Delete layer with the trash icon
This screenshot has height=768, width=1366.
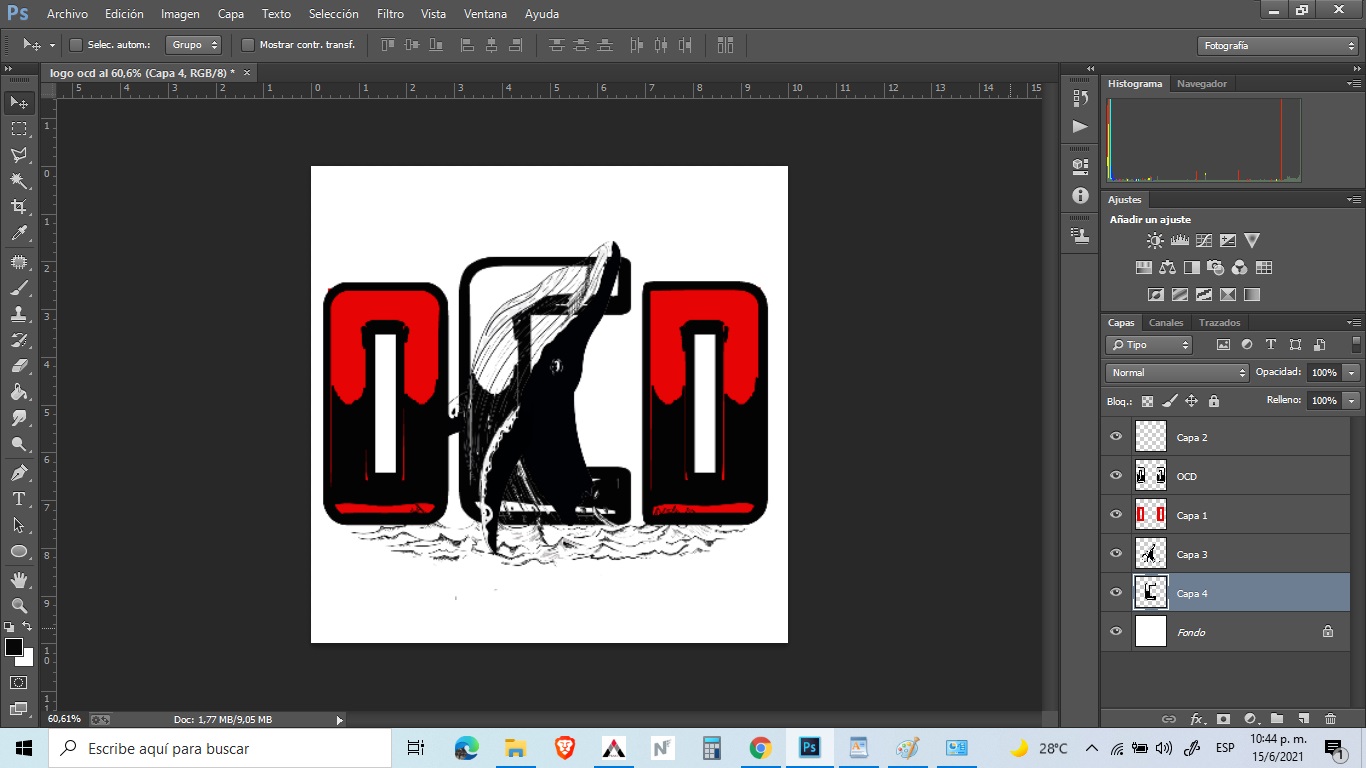(x=1330, y=719)
